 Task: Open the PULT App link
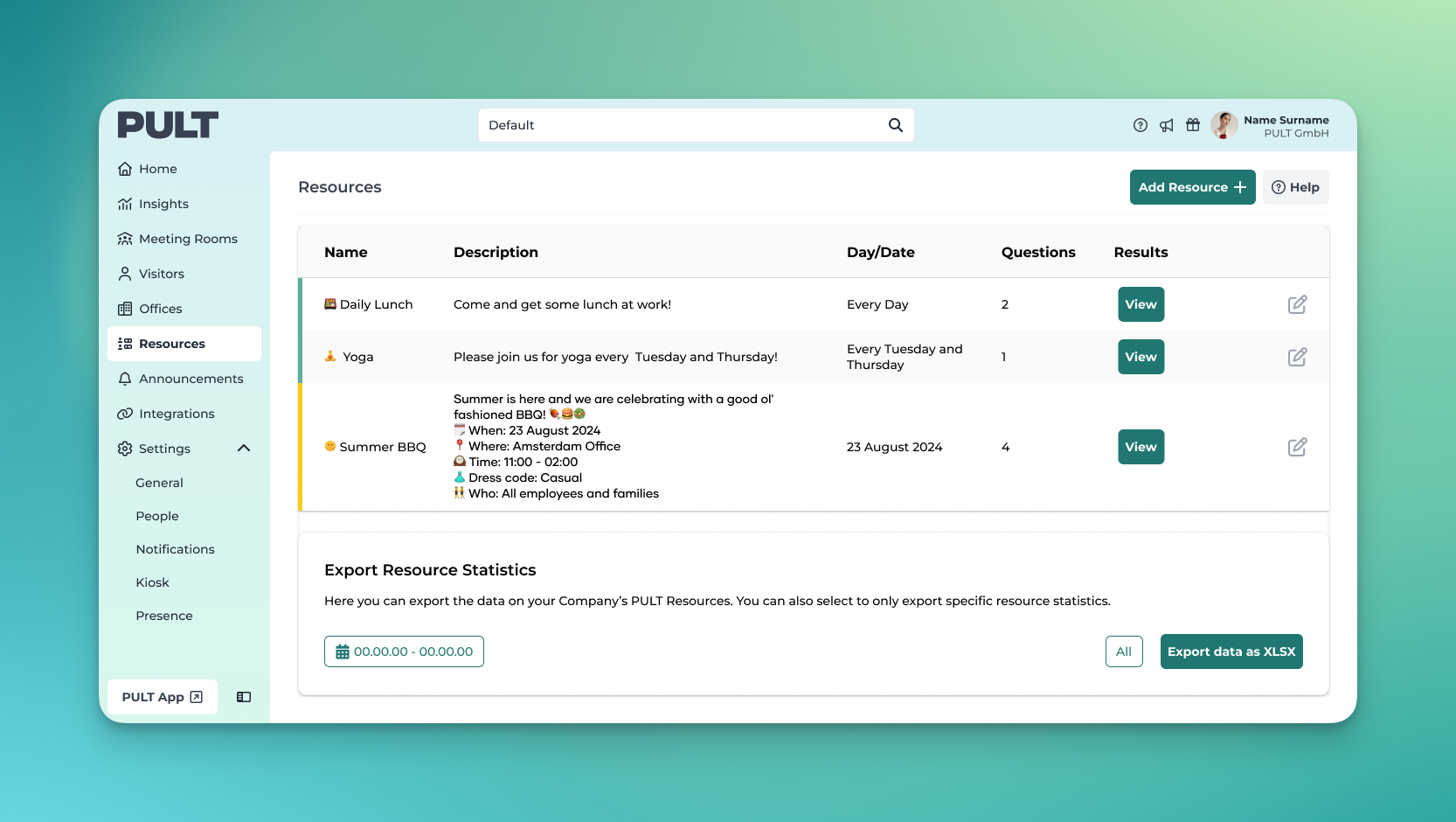pyautogui.click(x=163, y=697)
